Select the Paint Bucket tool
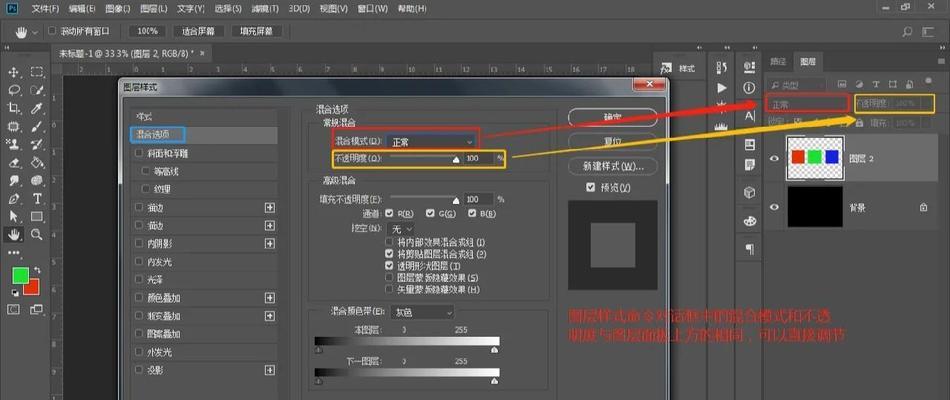Image resolution: width=950 pixels, height=400 pixels. [x=37, y=162]
